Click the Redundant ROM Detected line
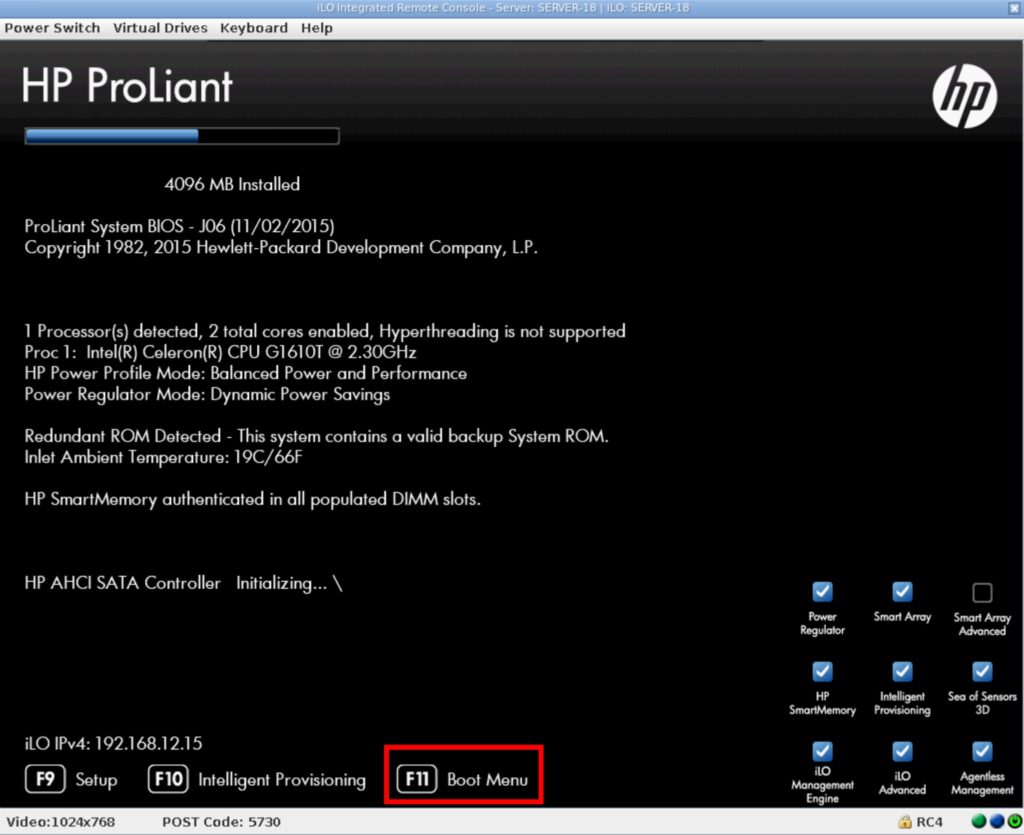1024x835 pixels. point(316,436)
